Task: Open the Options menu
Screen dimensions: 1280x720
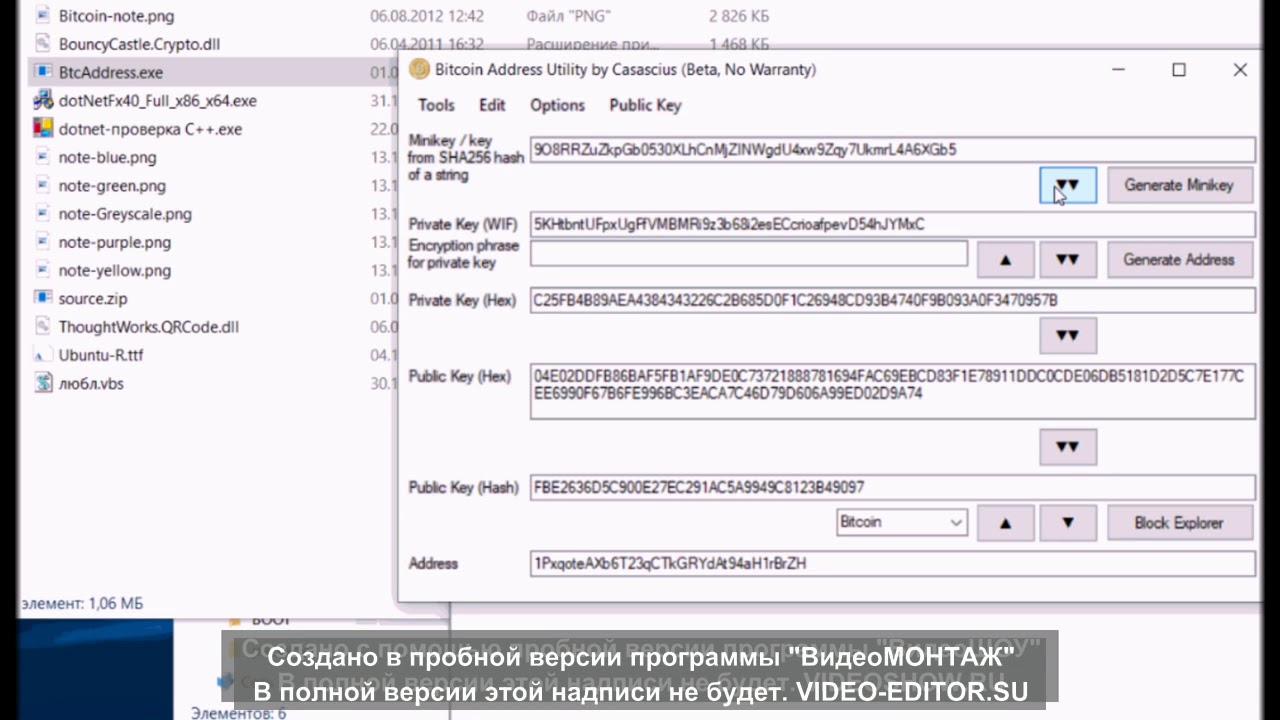Action: click(557, 105)
